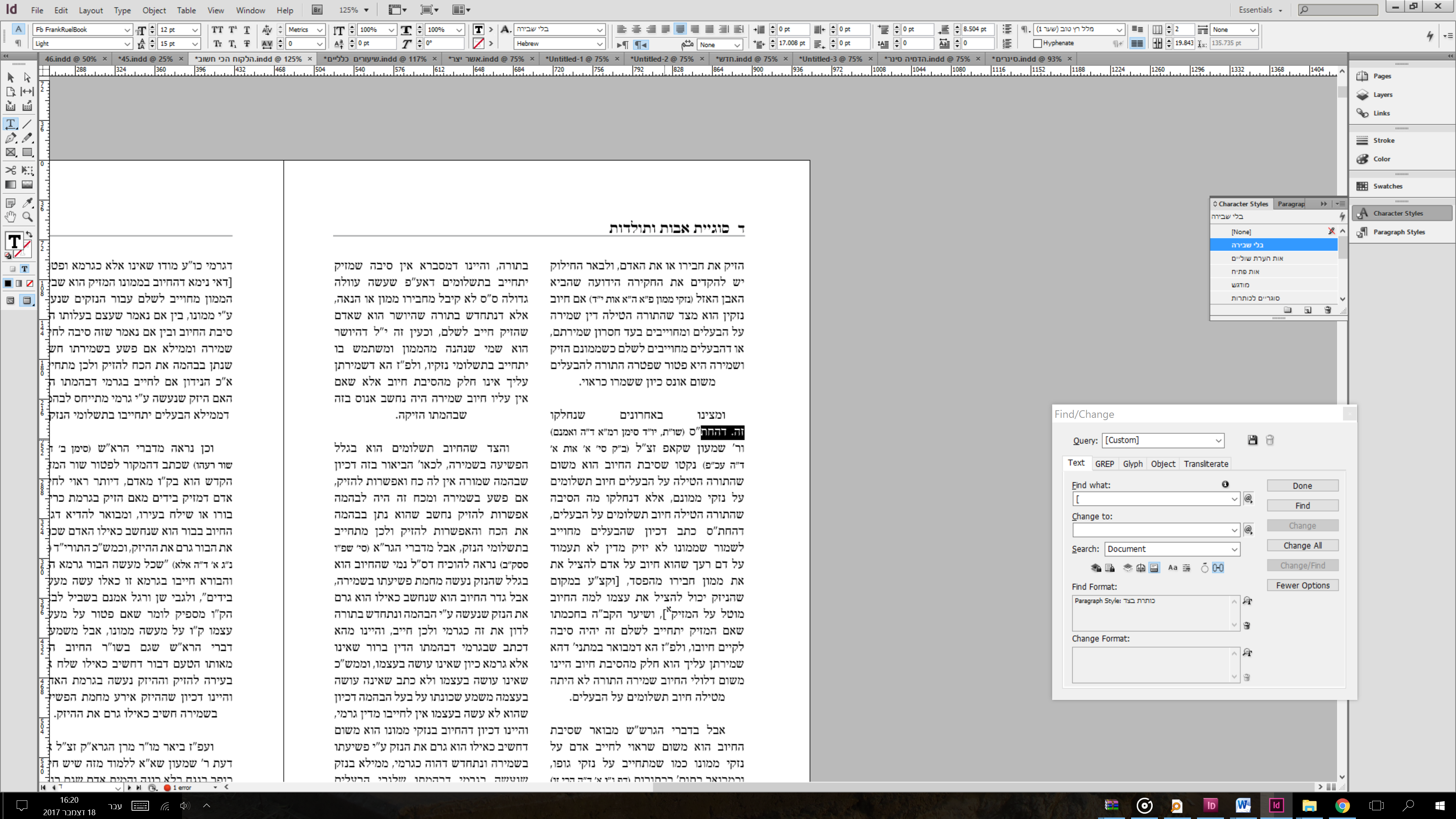The width and height of the screenshot is (1456, 819).
Task: Switch to the Glyph tab
Action: [x=1133, y=464]
